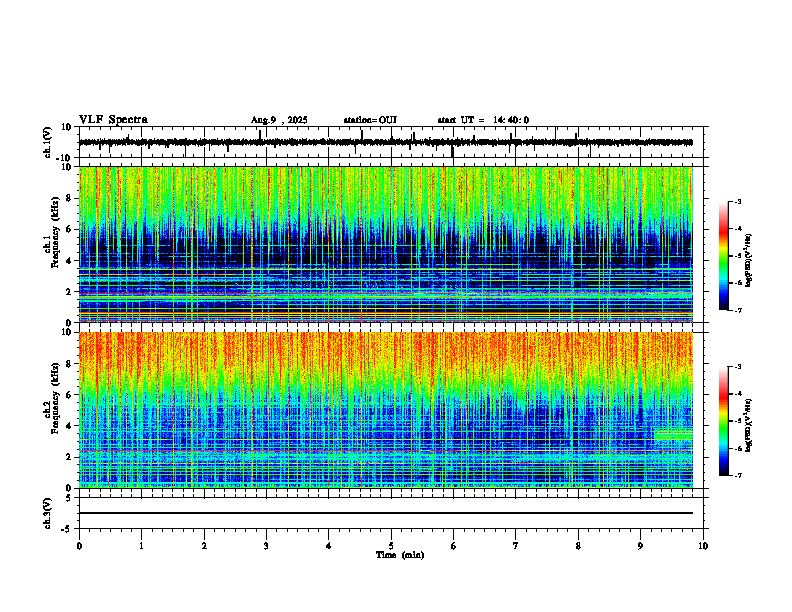The height and width of the screenshot is (612, 792).
Task: Click time axis tick label "3"
Action: tap(266, 546)
